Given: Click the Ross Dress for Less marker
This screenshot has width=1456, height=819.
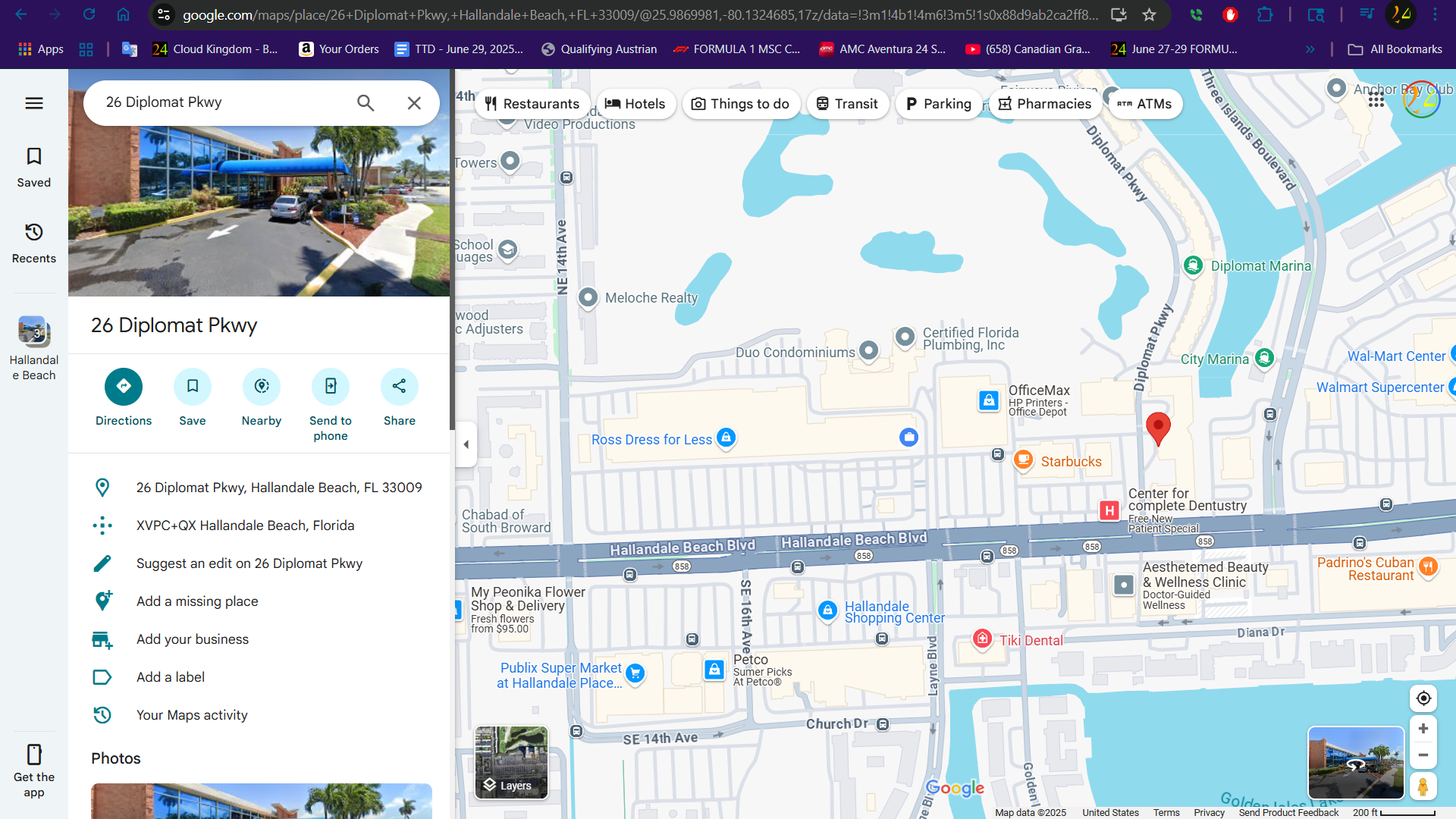Looking at the screenshot, I should click(x=726, y=438).
